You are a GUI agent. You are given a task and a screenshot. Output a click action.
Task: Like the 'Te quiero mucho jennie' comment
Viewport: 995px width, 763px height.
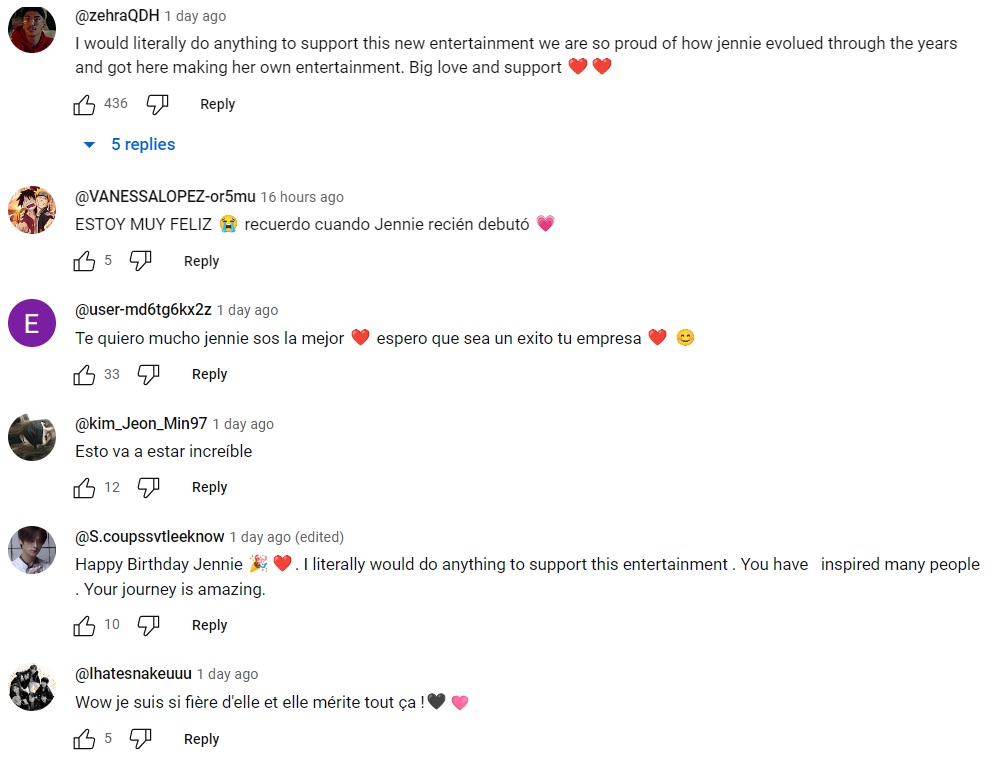85,374
